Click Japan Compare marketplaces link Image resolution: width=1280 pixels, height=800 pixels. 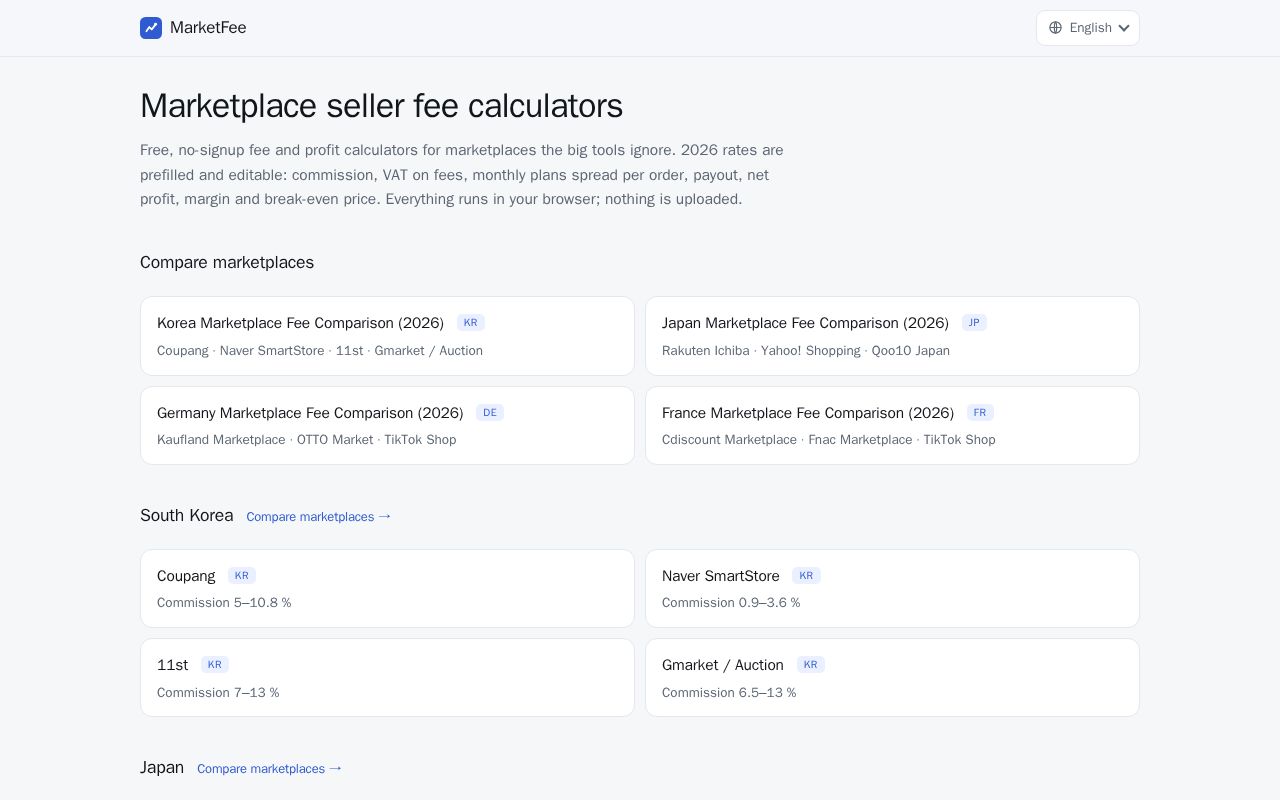point(270,768)
